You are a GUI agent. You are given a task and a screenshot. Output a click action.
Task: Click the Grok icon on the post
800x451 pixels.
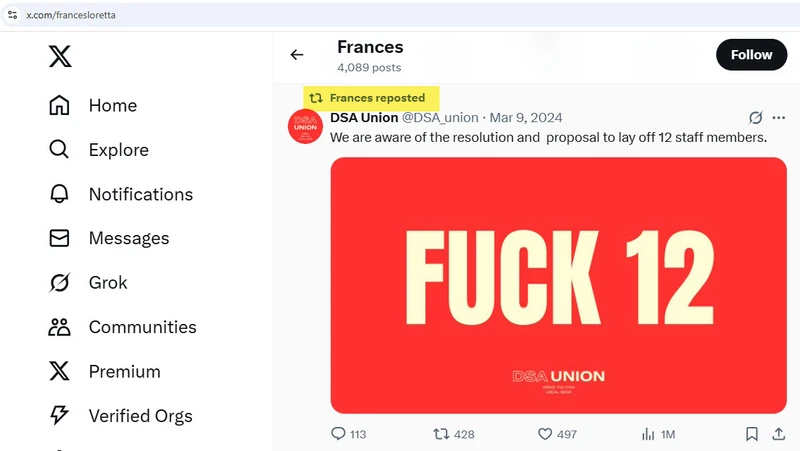[x=756, y=118]
